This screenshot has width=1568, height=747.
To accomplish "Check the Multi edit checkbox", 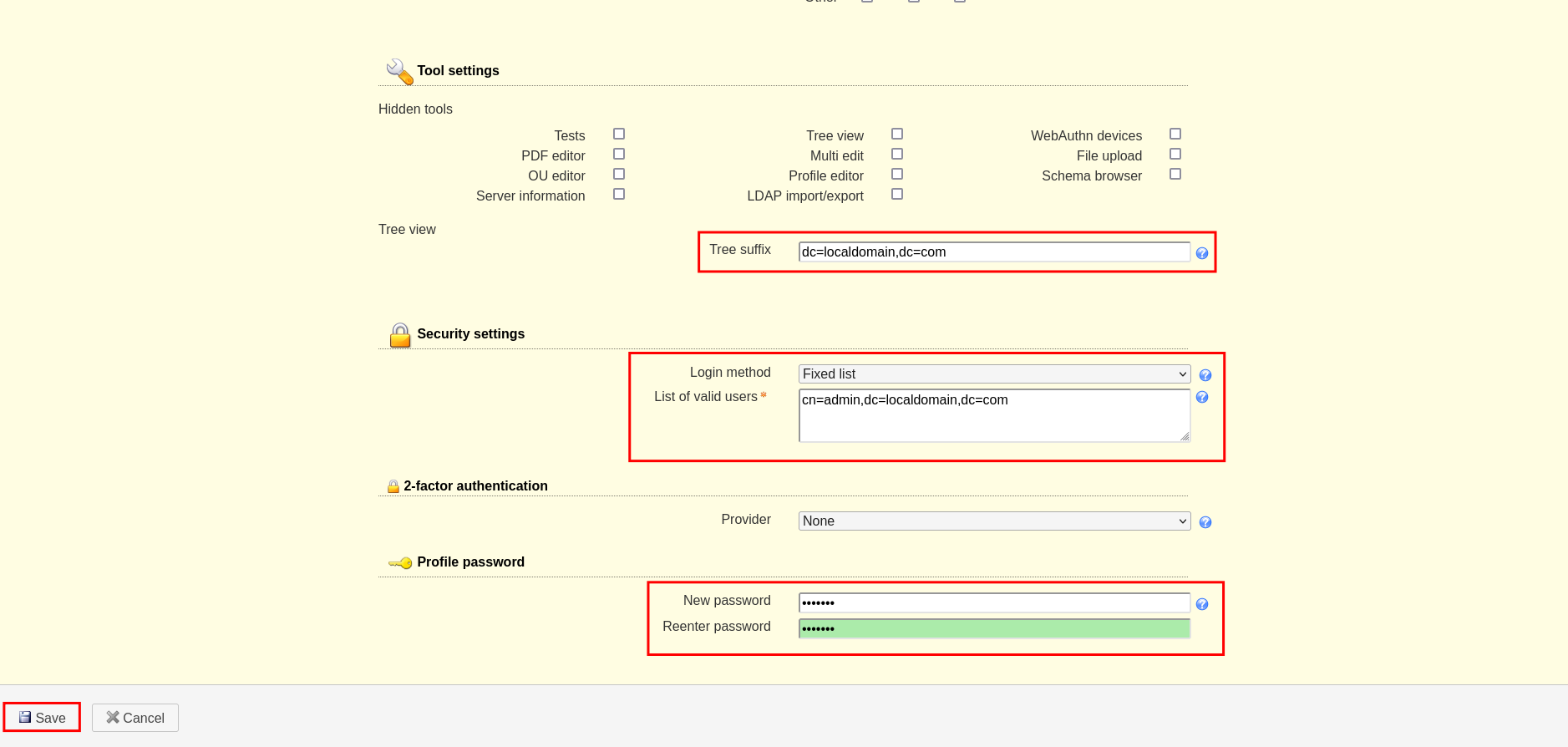I will [x=897, y=154].
